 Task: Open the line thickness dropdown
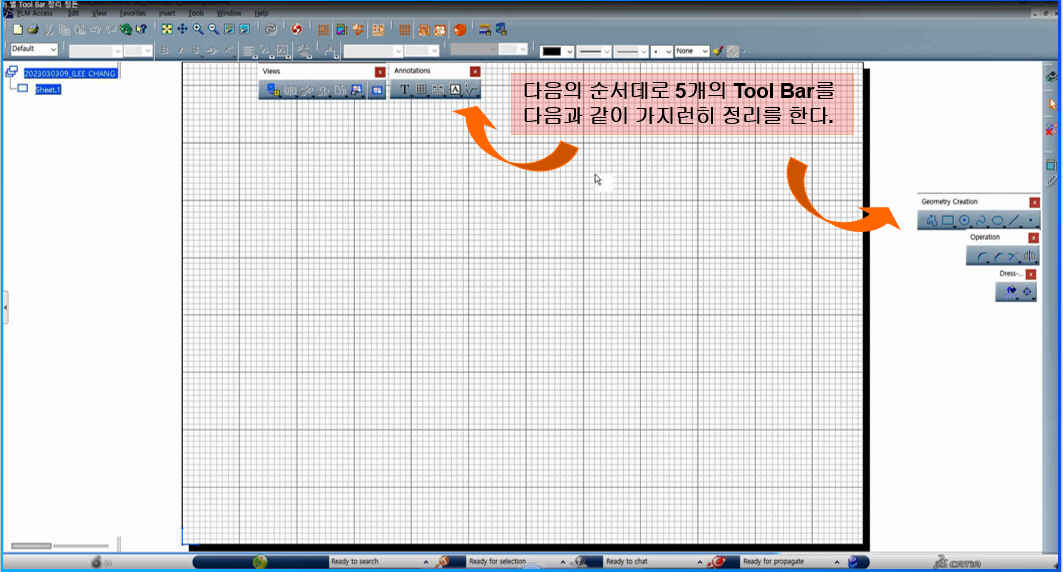click(x=606, y=50)
